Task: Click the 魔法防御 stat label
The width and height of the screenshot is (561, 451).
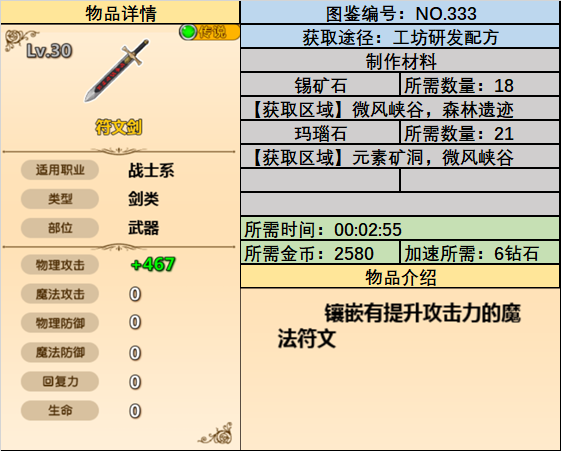Action: (60, 352)
